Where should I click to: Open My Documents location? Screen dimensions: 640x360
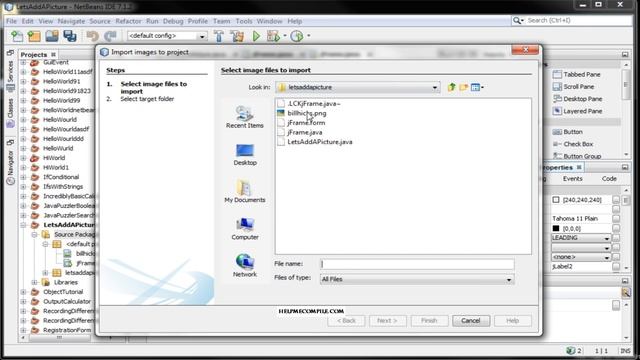pyautogui.click(x=245, y=191)
